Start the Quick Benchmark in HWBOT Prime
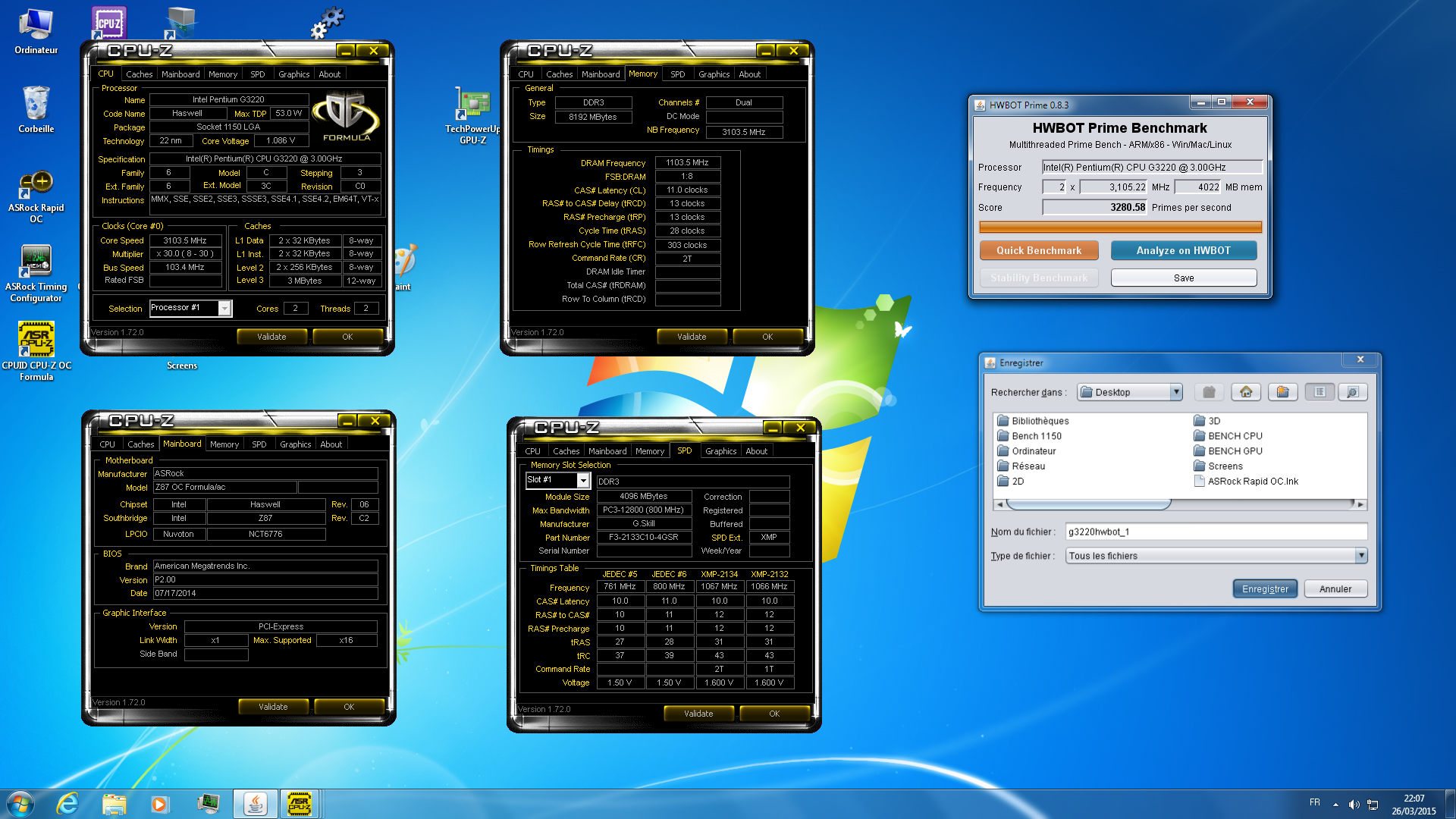The width and height of the screenshot is (1456, 819). (x=1038, y=250)
